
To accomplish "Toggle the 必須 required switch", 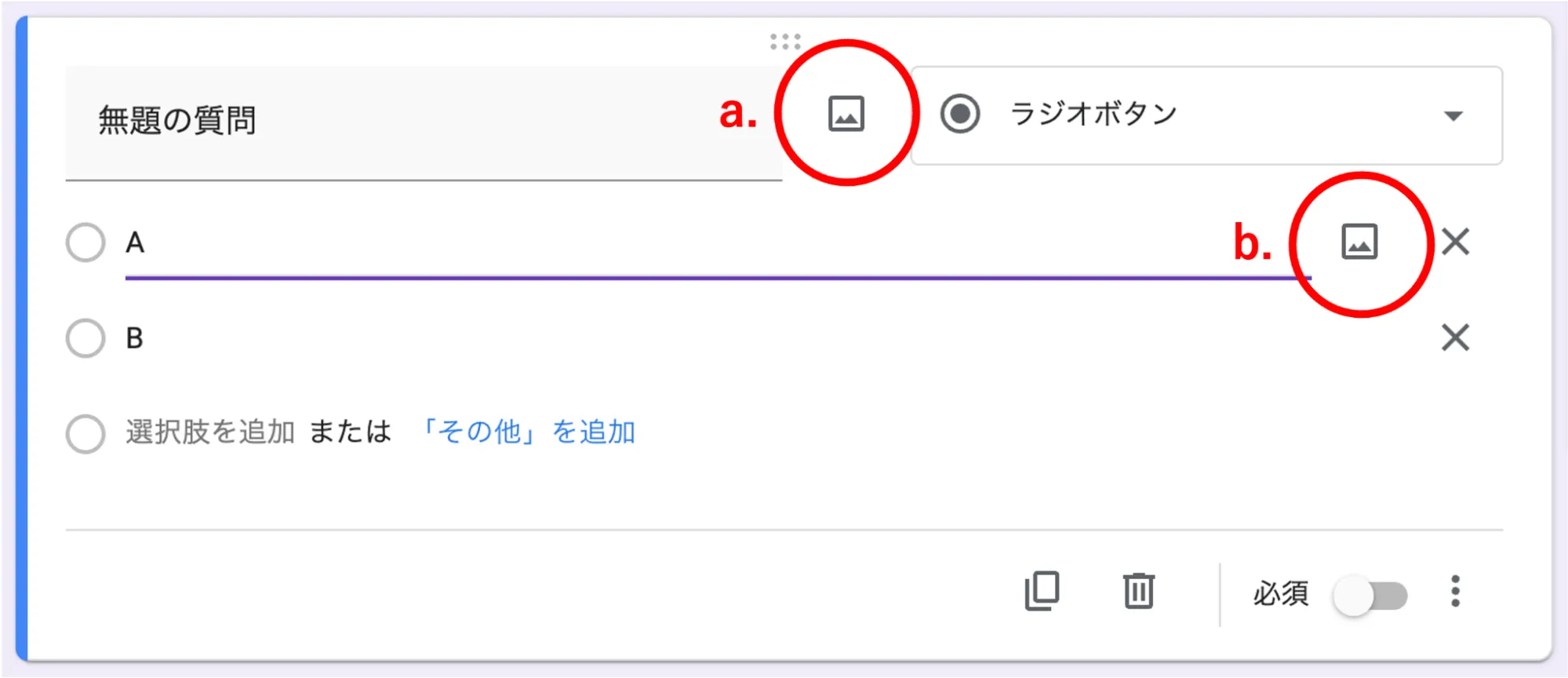I will point(1370,596).
